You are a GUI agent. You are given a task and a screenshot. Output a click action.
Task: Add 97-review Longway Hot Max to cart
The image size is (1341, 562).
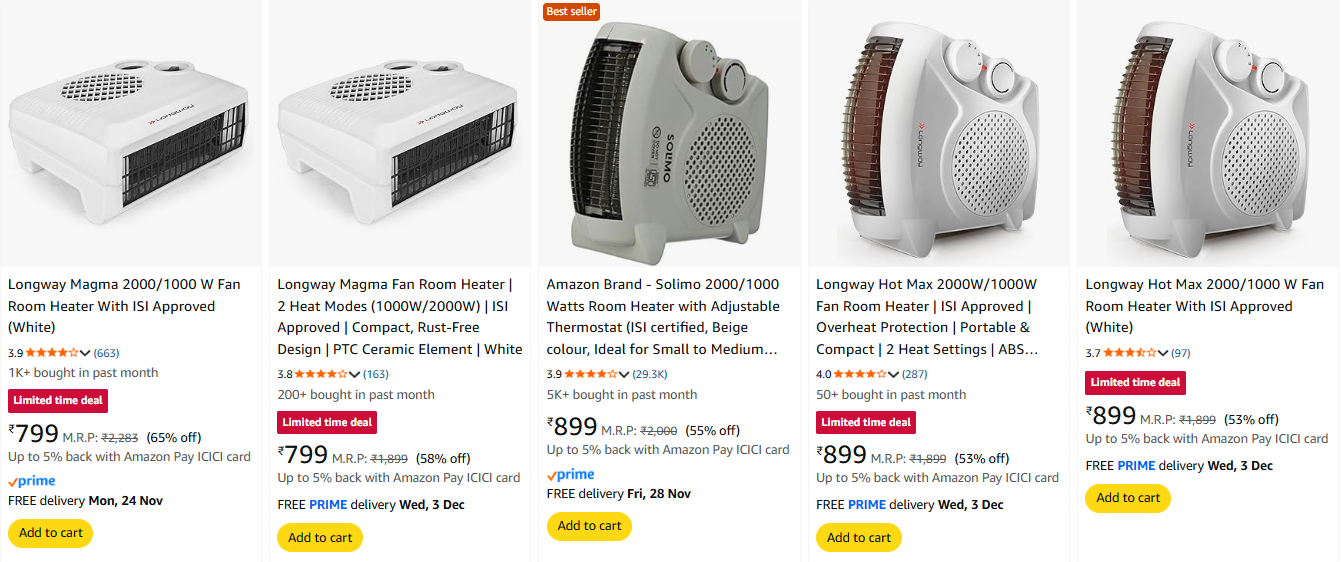tap(1128, 498)
